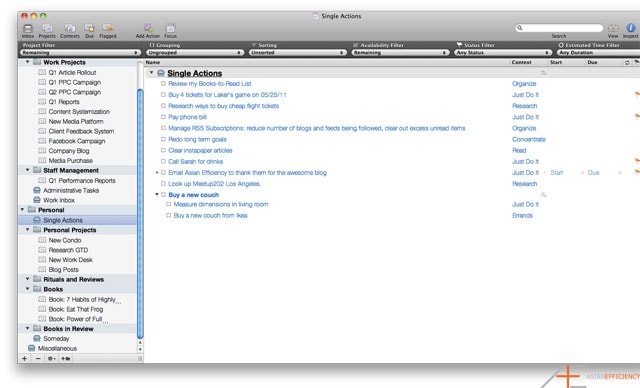
Task: Select Facebook Campaign project
Action: [x=77, y=141]
